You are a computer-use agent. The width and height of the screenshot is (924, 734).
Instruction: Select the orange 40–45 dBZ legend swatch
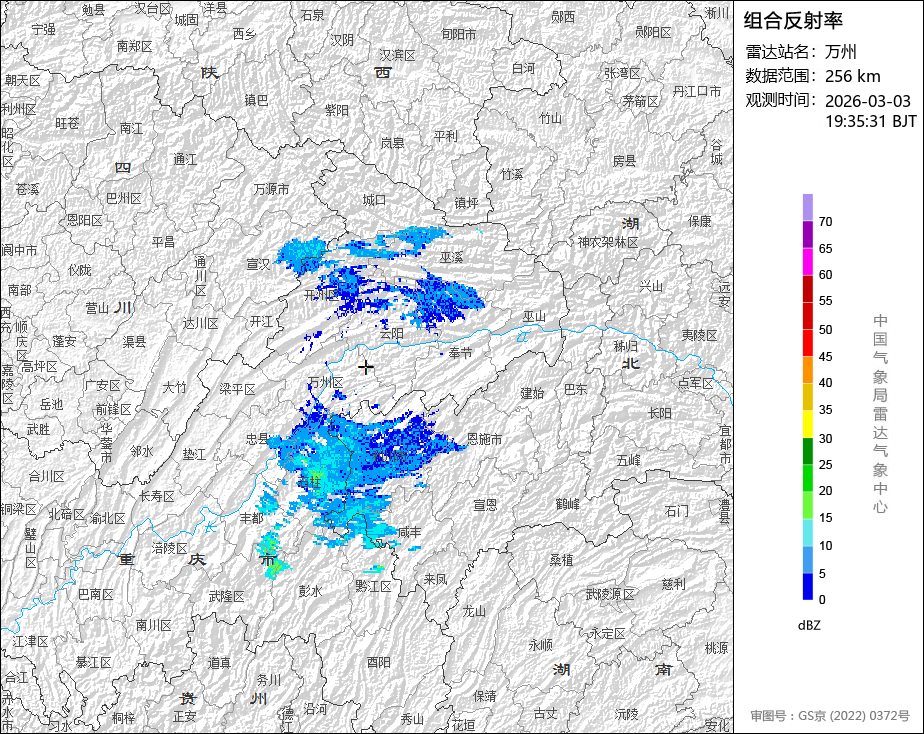click(x=807, y=370)
